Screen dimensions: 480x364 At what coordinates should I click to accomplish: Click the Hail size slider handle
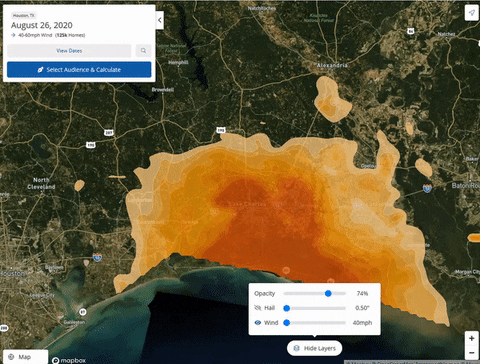click(x=286, y=308)
